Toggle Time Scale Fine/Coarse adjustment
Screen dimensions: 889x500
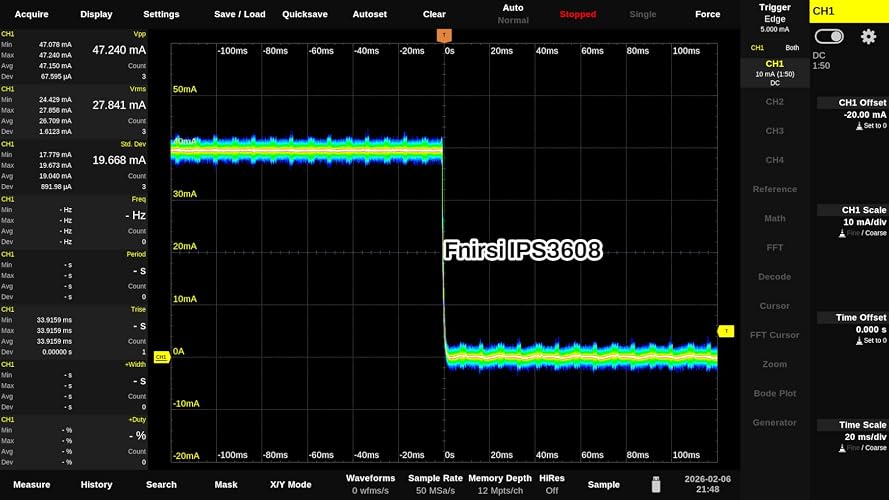pyautogui.click(x=863, y=448)
